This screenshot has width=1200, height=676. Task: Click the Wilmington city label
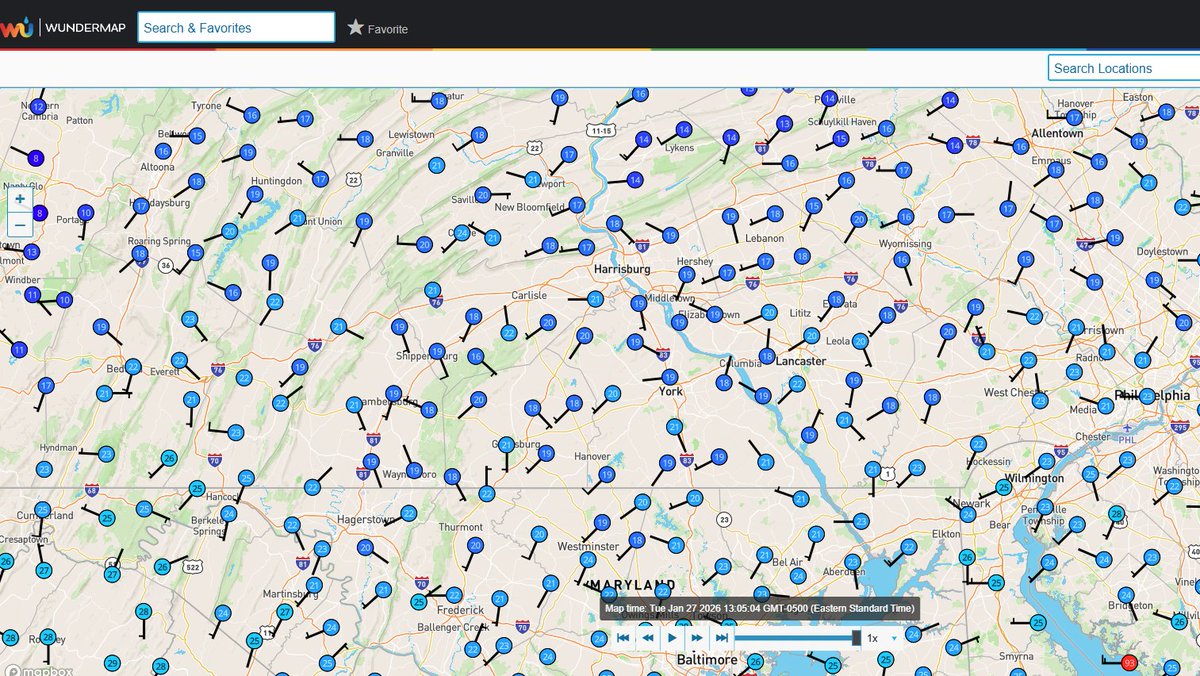tap(1035, 479)
